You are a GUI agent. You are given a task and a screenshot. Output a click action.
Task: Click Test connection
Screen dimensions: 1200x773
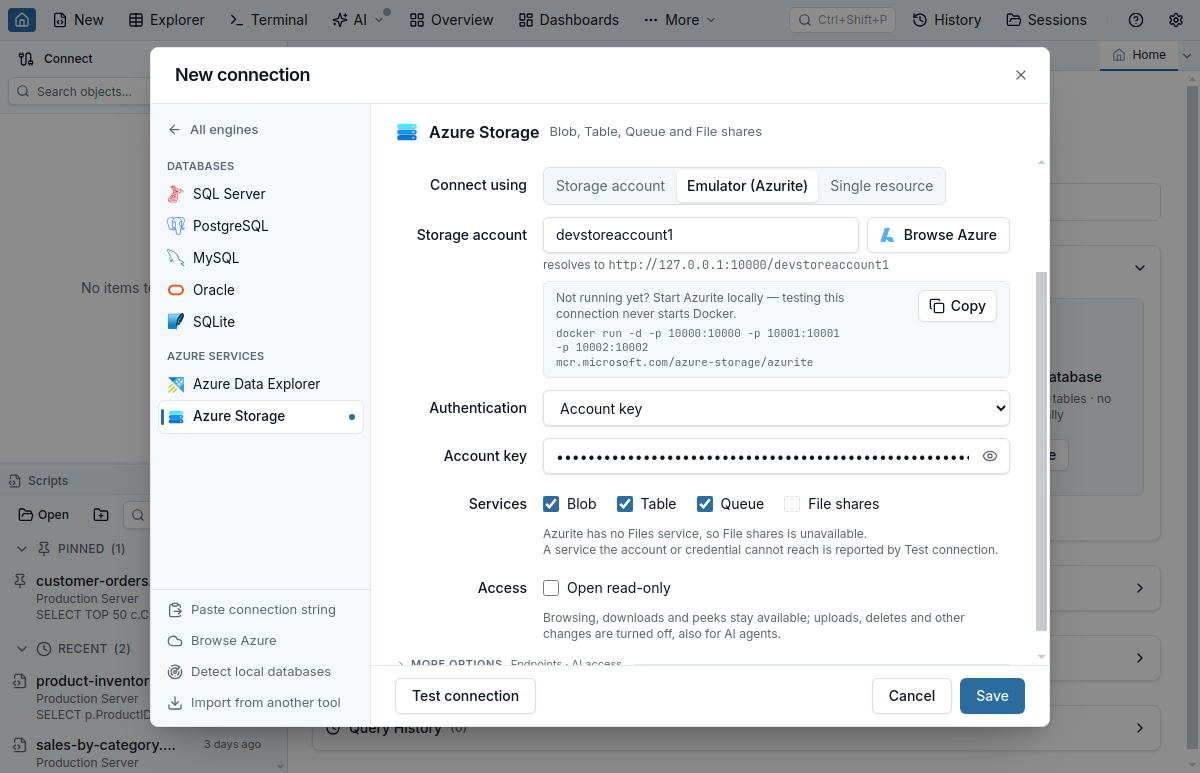click(465, 696)
